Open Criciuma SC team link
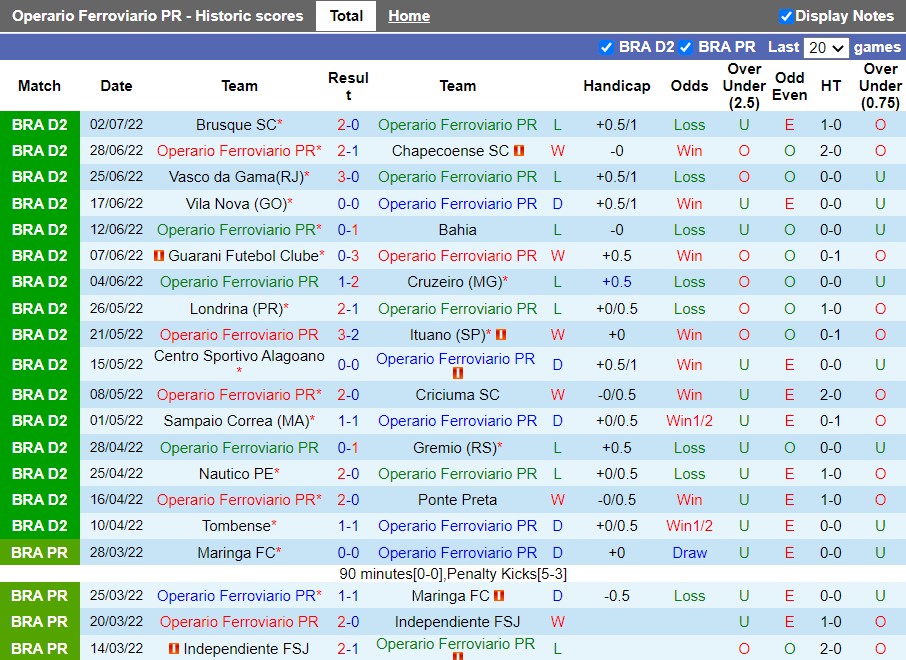Viewport: 906px width, 660px height. [x=457, y=395]
